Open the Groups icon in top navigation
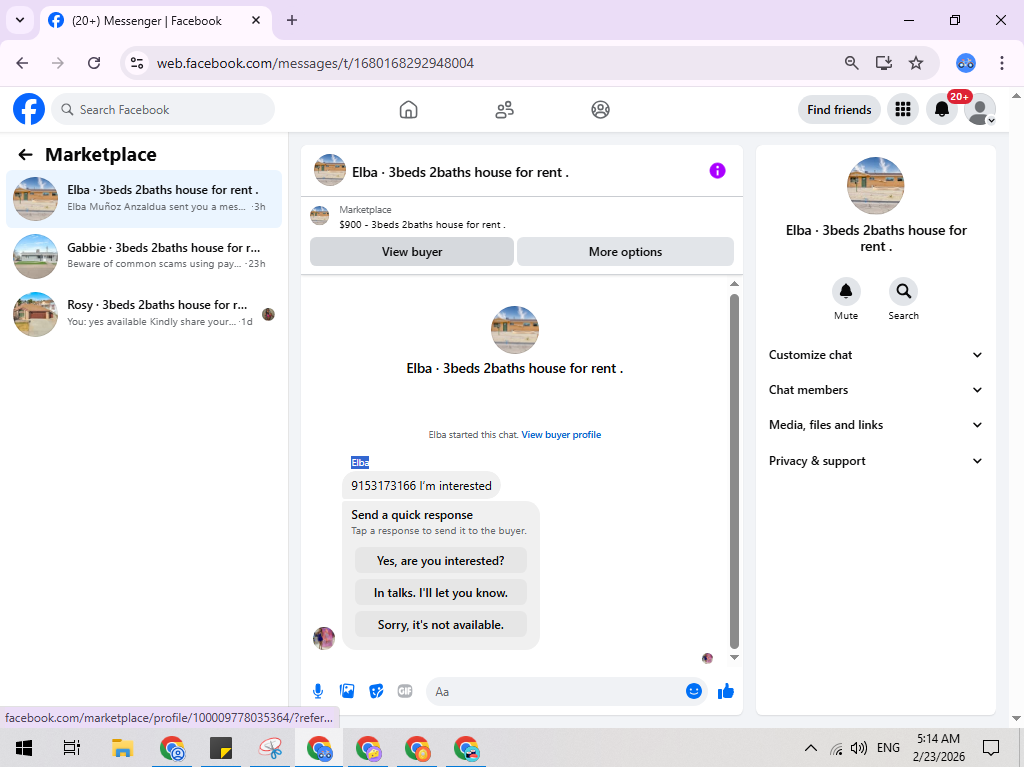Viewport: 1024px width, 767px height. click(x=600, y=110)
